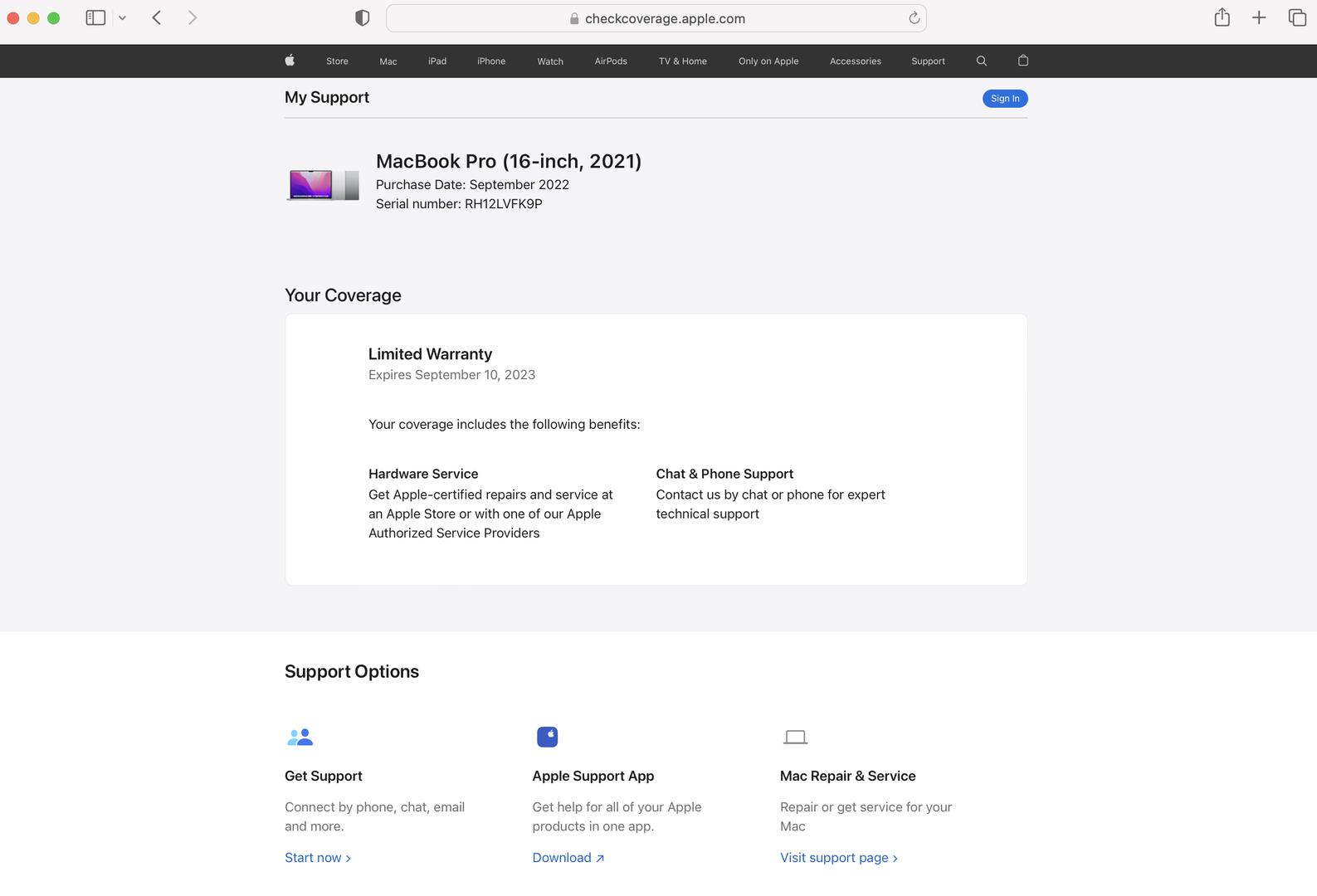Screen dimensions: 1317x896
Task: Show the tab overview icon
Action: tap(1297, 17)
